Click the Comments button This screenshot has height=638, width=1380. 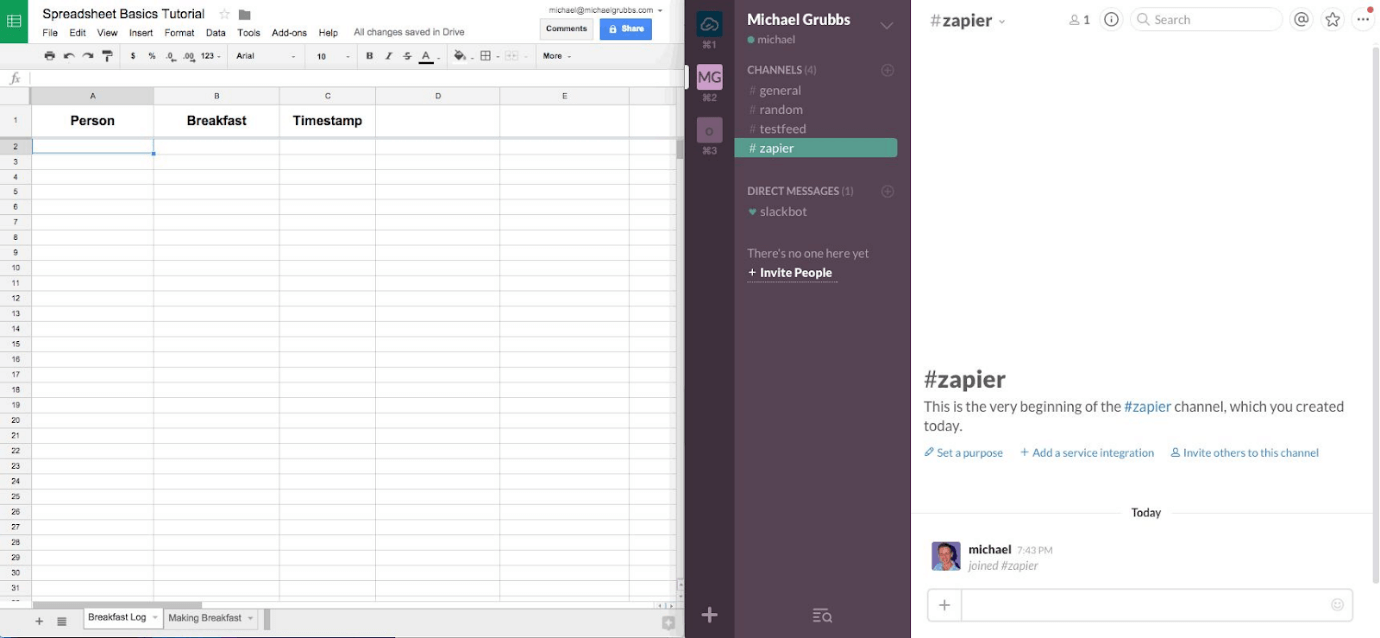566,29
